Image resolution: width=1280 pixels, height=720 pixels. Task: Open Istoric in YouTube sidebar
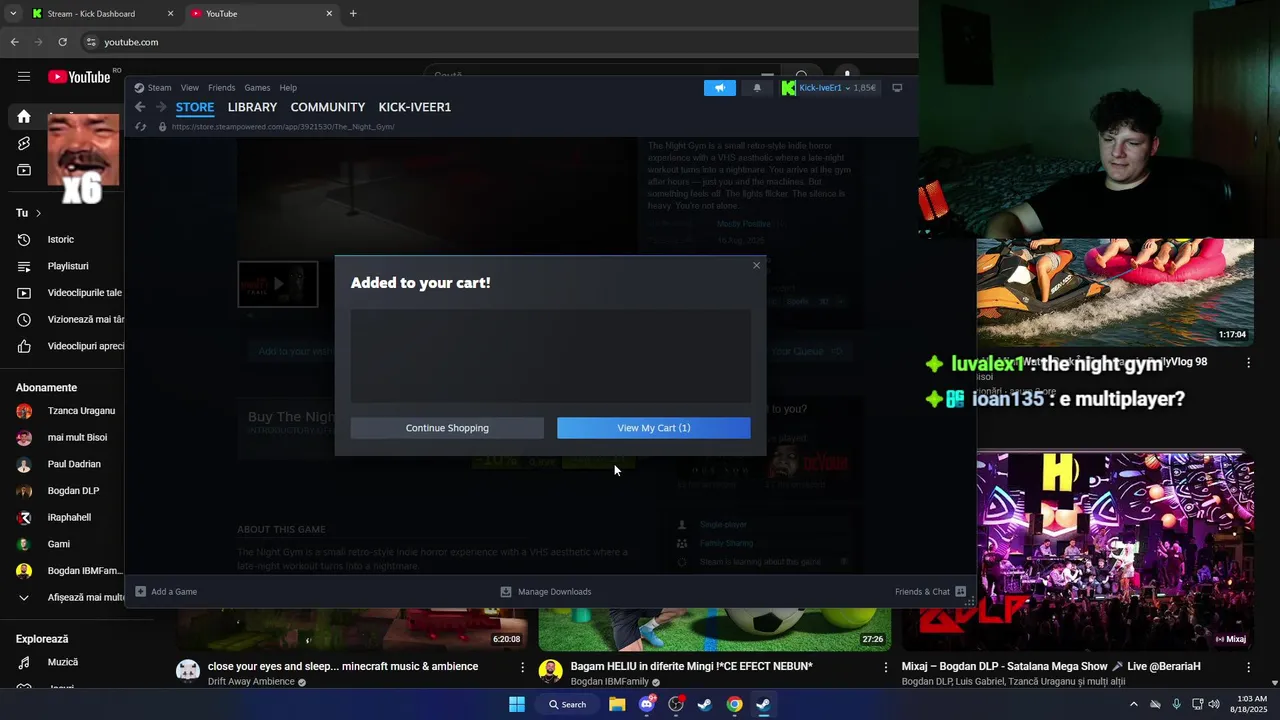point(62,240)
